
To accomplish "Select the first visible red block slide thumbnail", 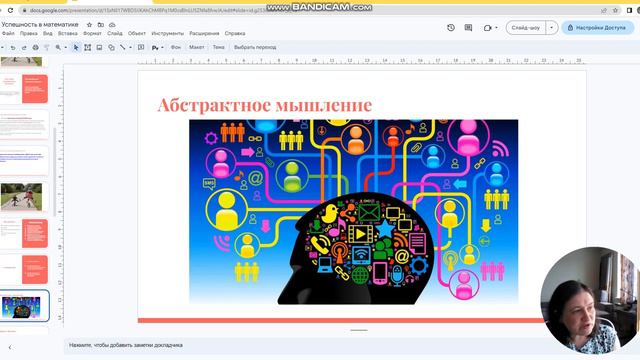I will point(24,89).
